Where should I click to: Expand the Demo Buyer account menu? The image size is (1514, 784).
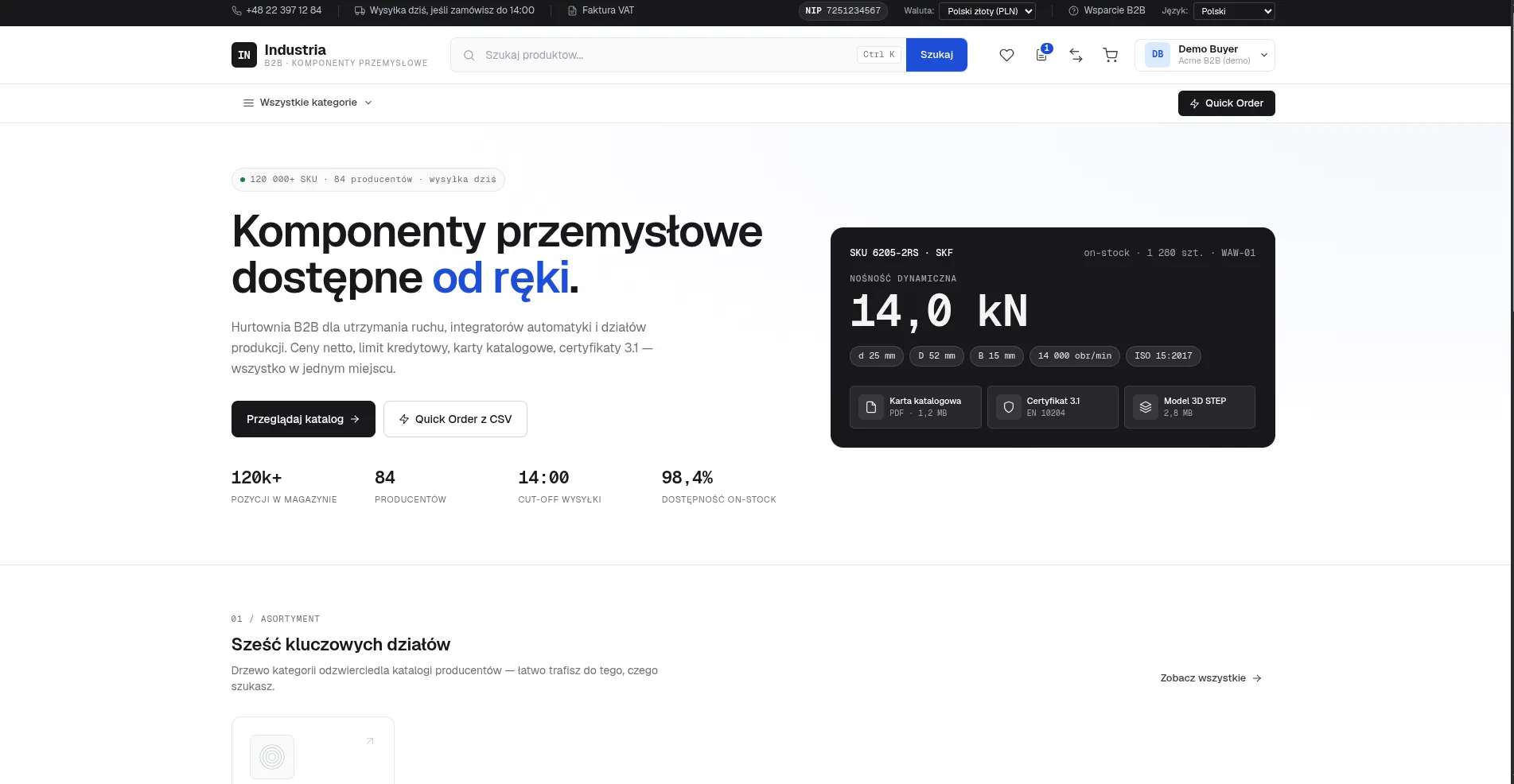click(x=1205, y=55)
